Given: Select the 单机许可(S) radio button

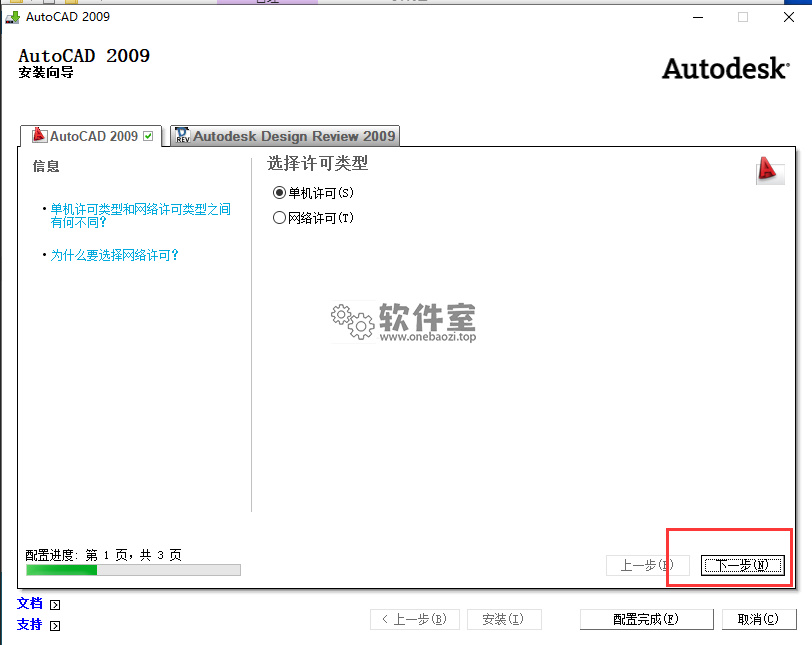Looking at the screenshot, I should click(279, 193).
